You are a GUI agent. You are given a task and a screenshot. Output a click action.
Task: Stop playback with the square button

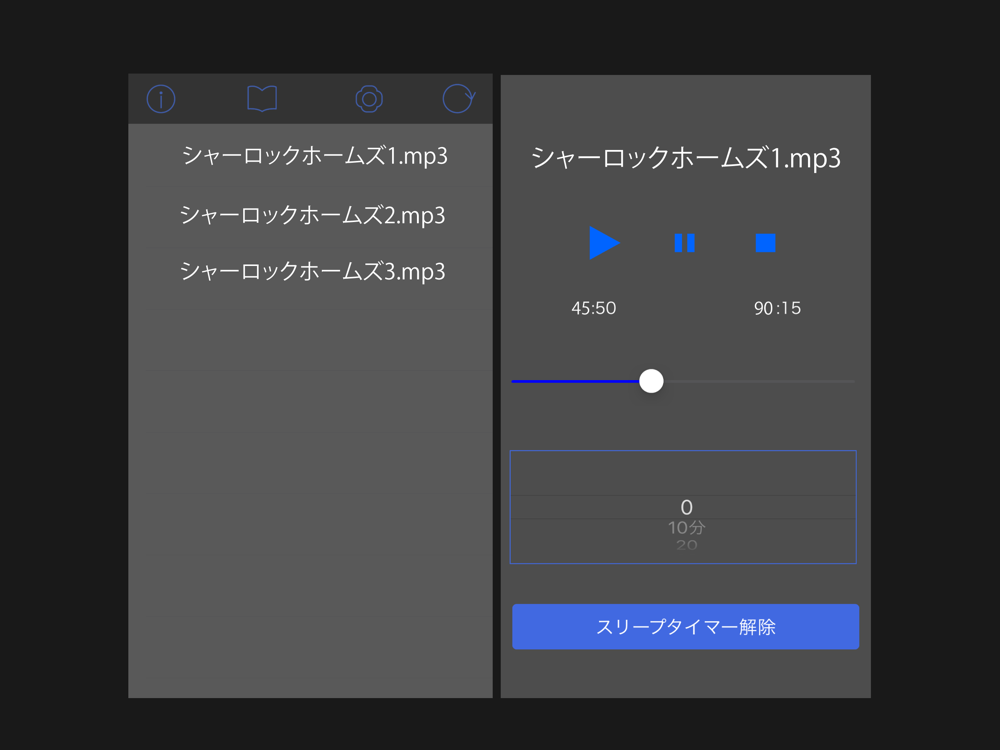point(765,243)
